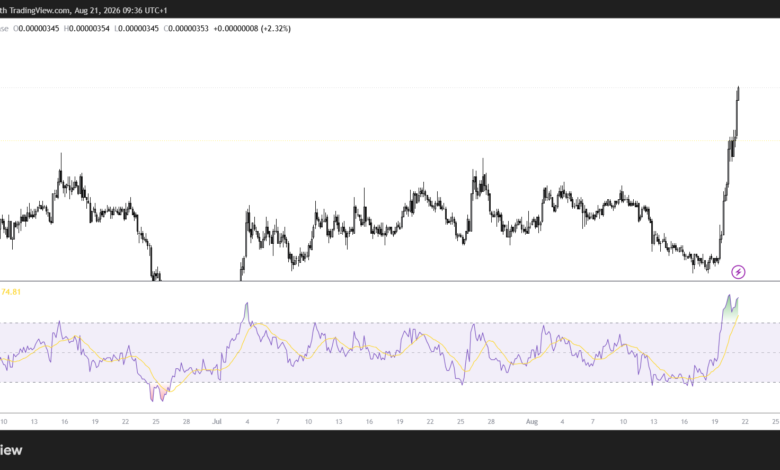The image size is (780, 470).
Task: Click the 28 date label just before Aug
Action: coord(491,421)
